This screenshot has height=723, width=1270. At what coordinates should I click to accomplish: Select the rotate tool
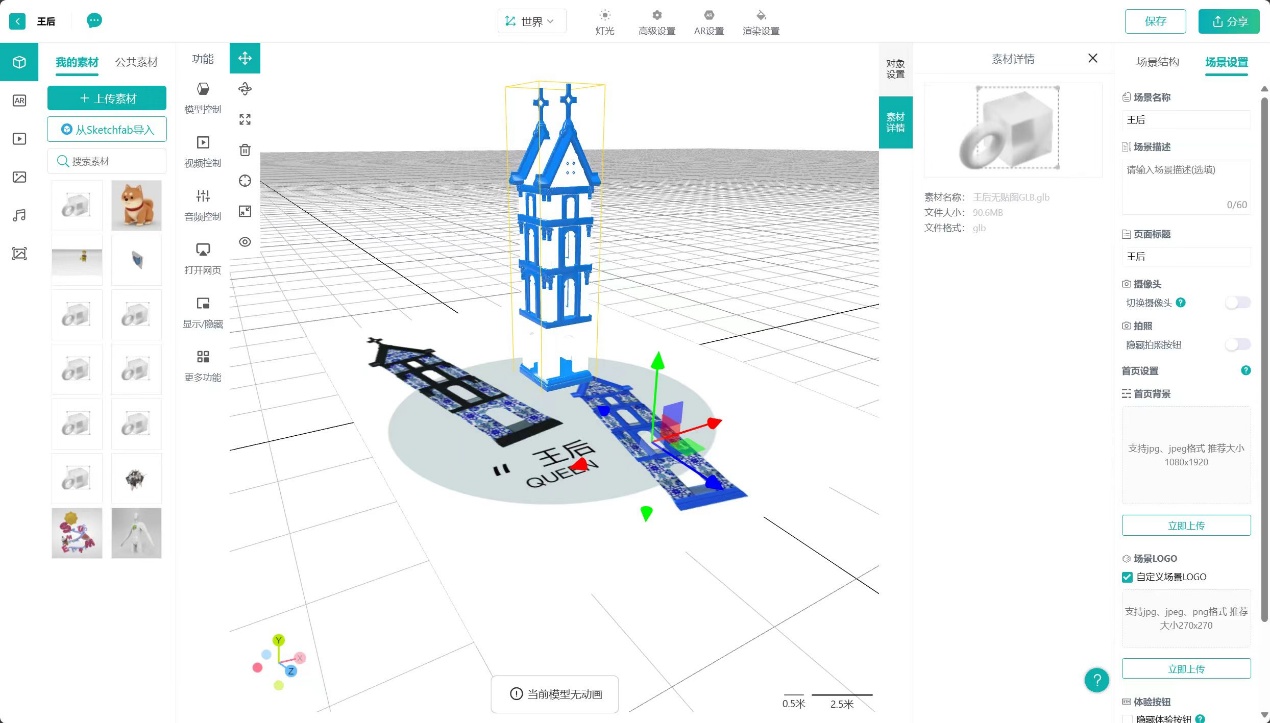click(245, 89)
